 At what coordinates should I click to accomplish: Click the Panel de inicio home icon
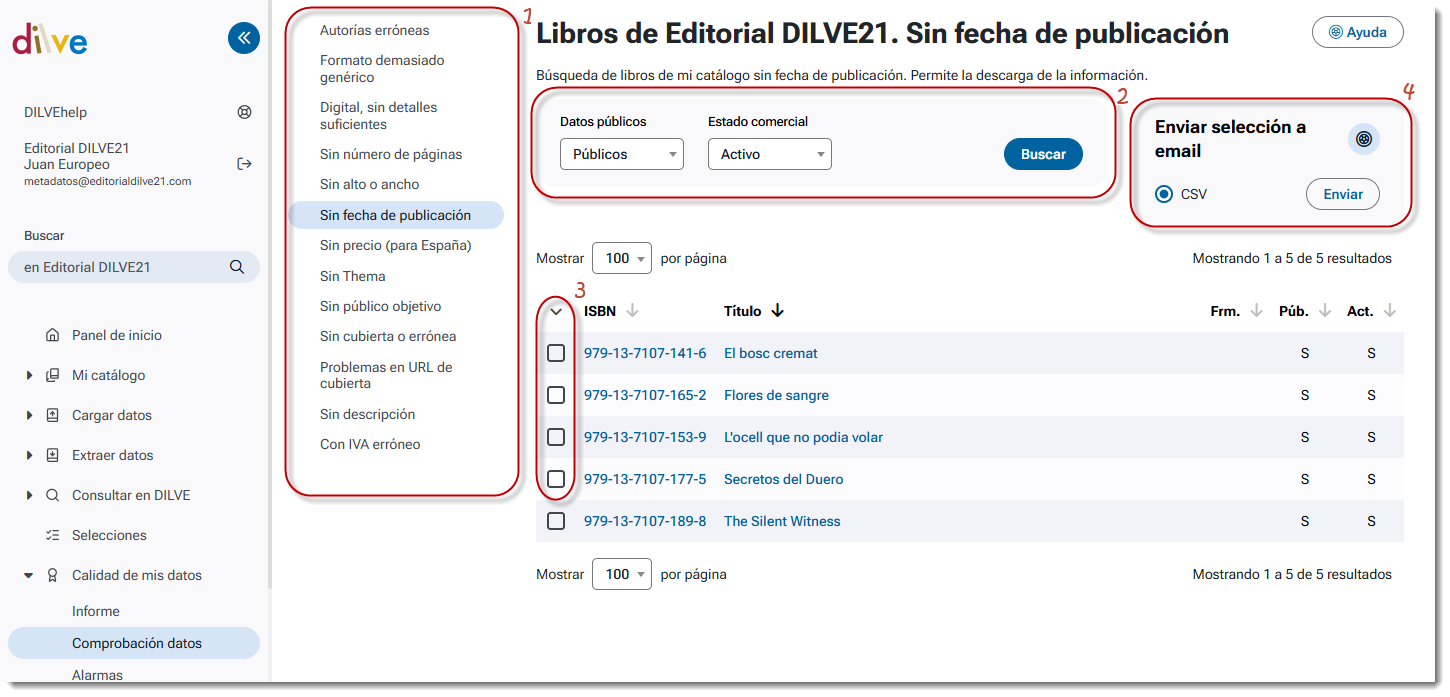tap(53, 335)
